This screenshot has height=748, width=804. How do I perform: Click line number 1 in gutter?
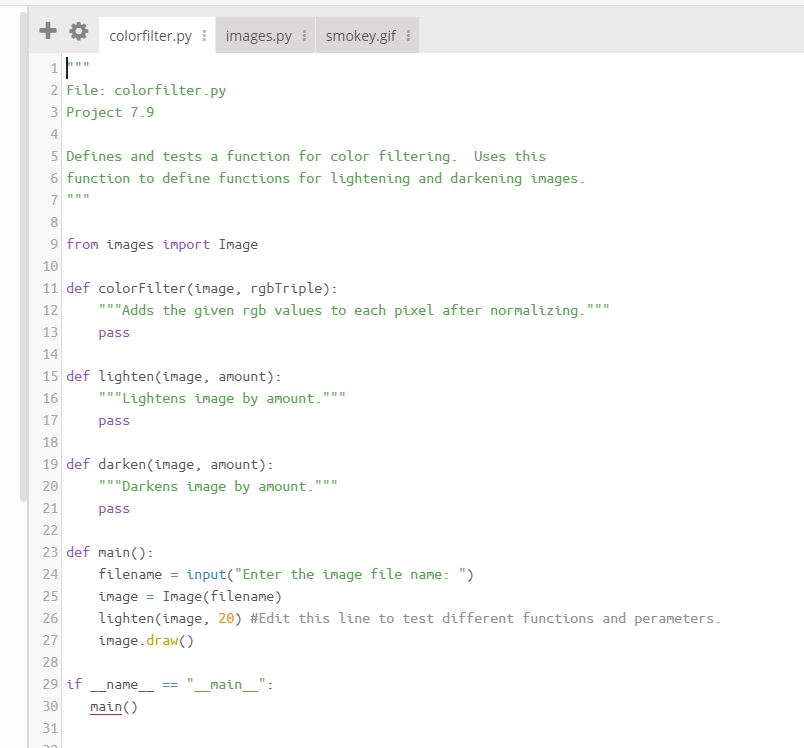pos(54,68)
